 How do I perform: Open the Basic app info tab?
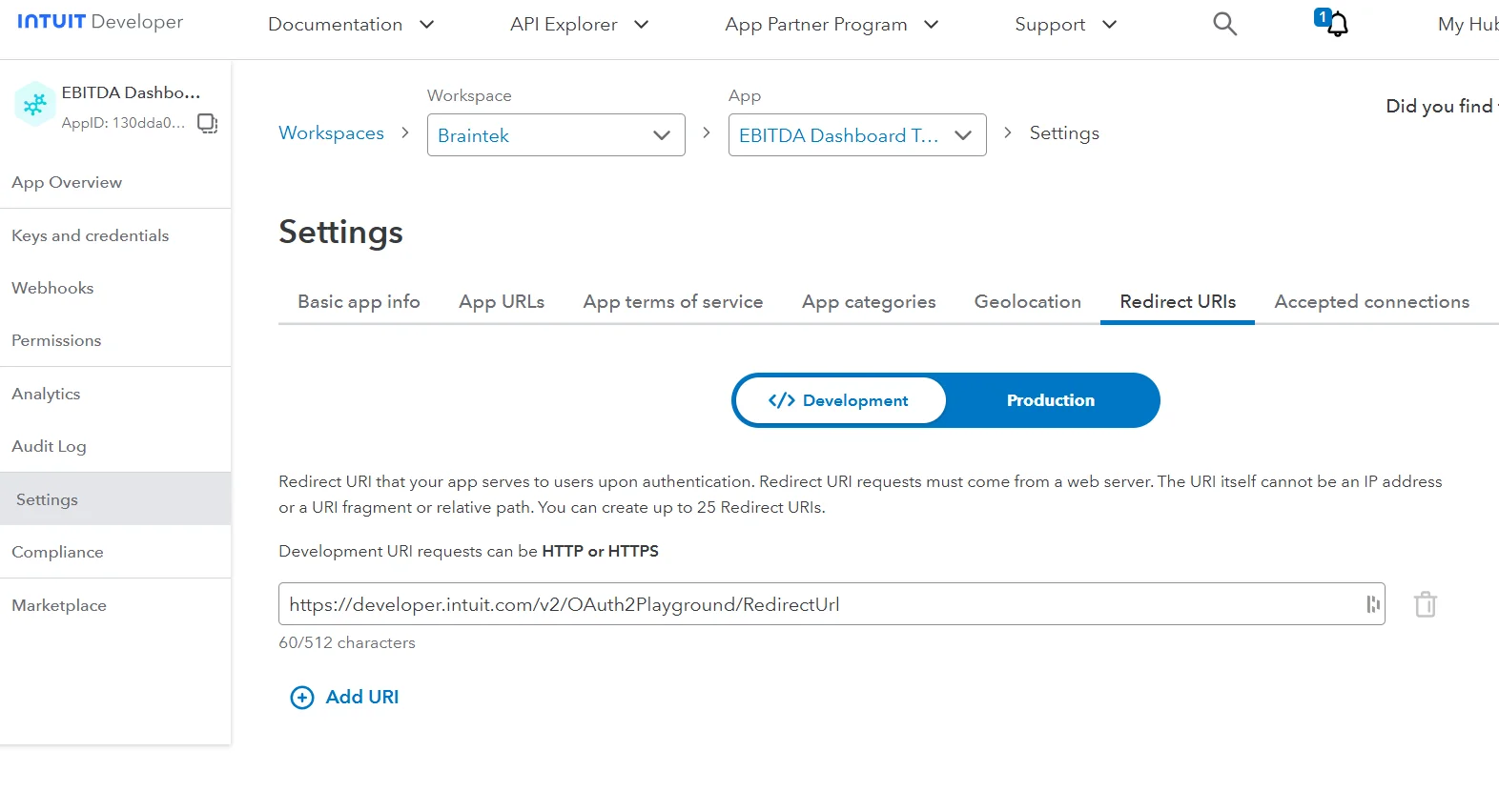tap(359, 302)
